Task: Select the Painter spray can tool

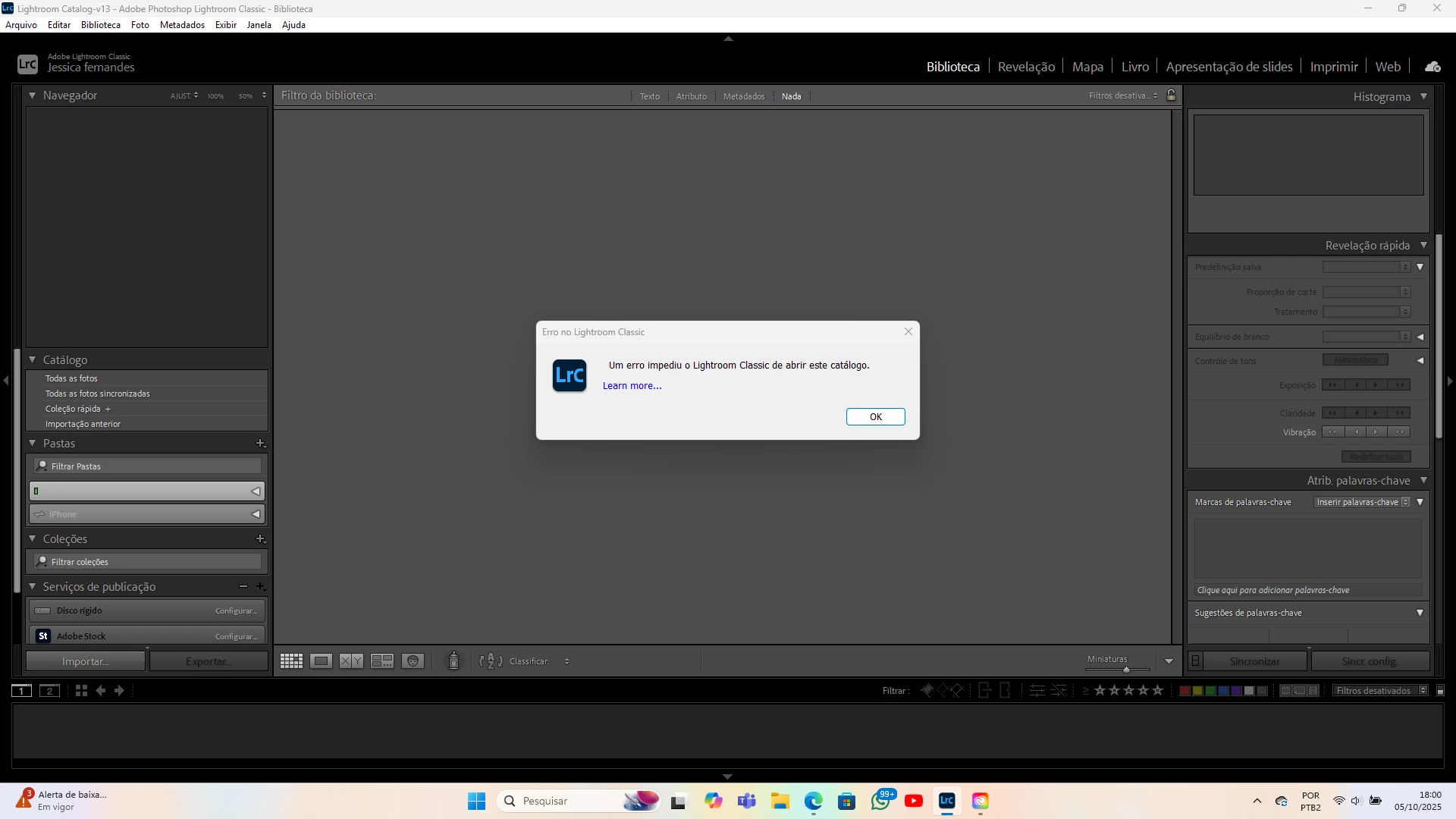Action: click(453, 661)
